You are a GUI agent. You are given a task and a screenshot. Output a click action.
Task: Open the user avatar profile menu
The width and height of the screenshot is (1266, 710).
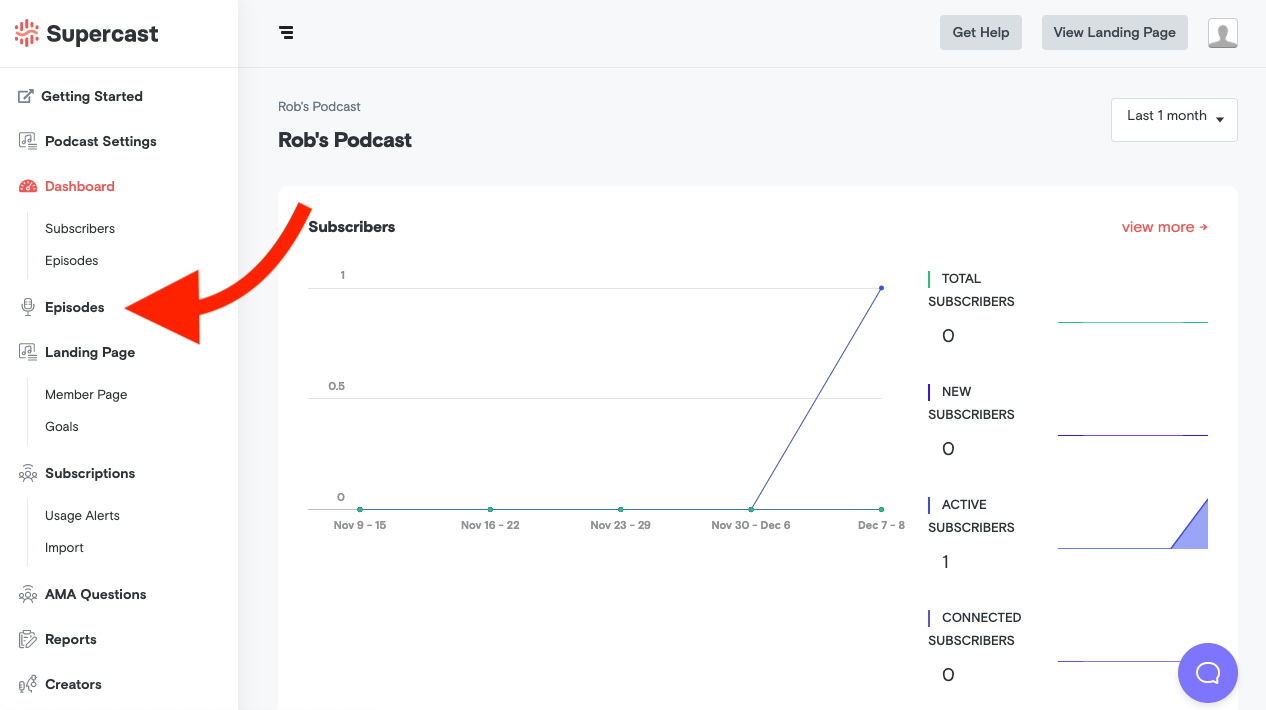point(1222,33)
